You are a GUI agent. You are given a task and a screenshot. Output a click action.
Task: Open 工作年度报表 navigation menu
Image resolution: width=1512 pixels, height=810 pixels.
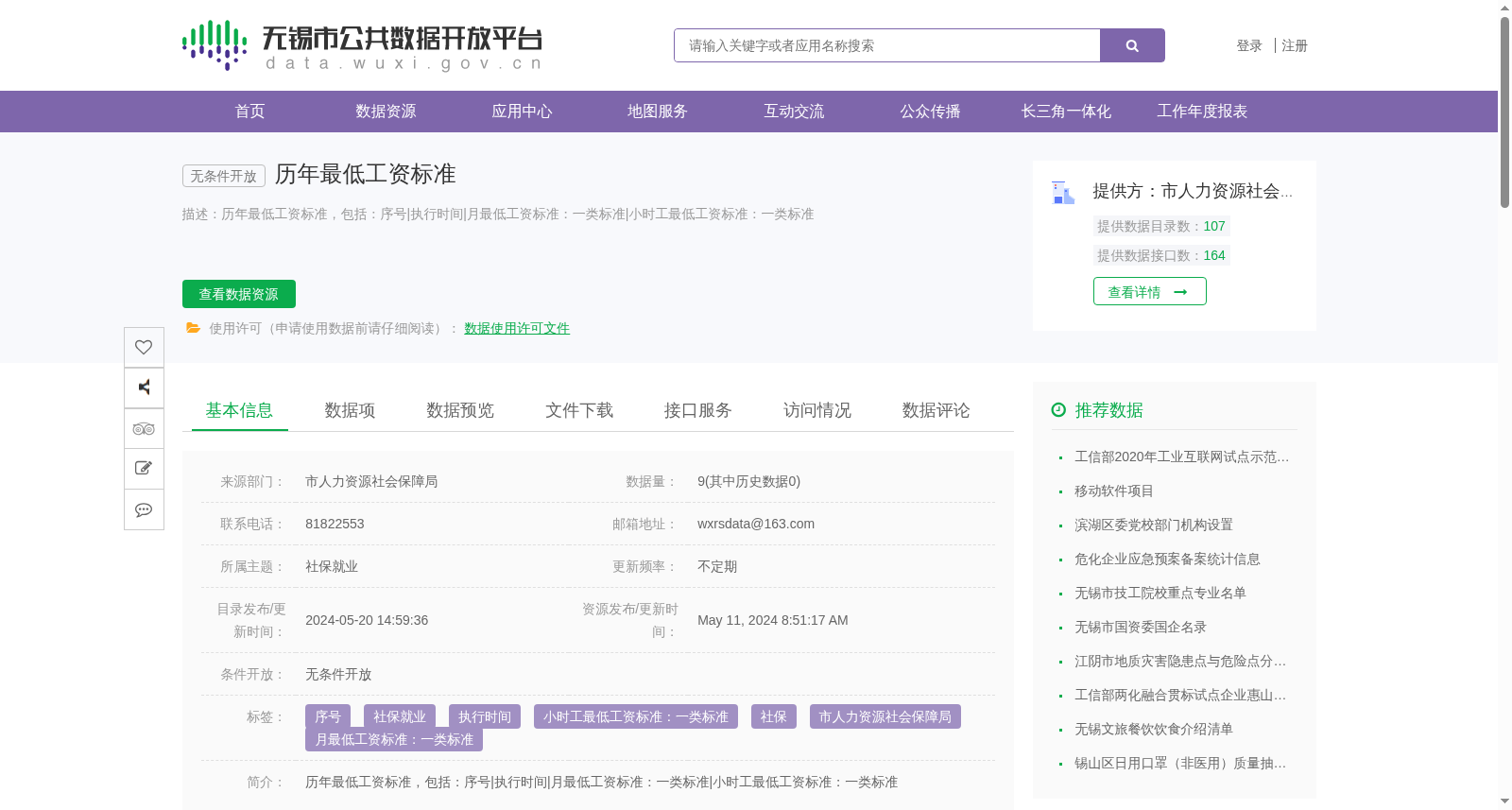click(1202, 112)
